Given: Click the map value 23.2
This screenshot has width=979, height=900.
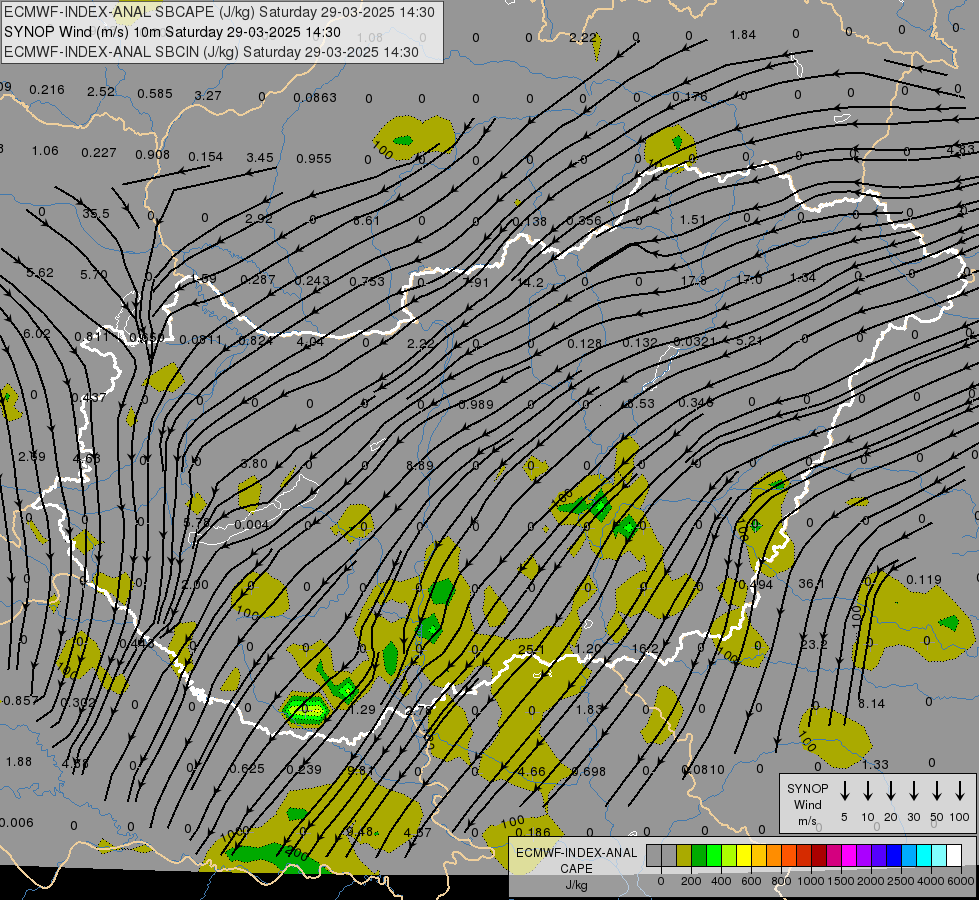Looking at the screenshot, I should [814, 644].
